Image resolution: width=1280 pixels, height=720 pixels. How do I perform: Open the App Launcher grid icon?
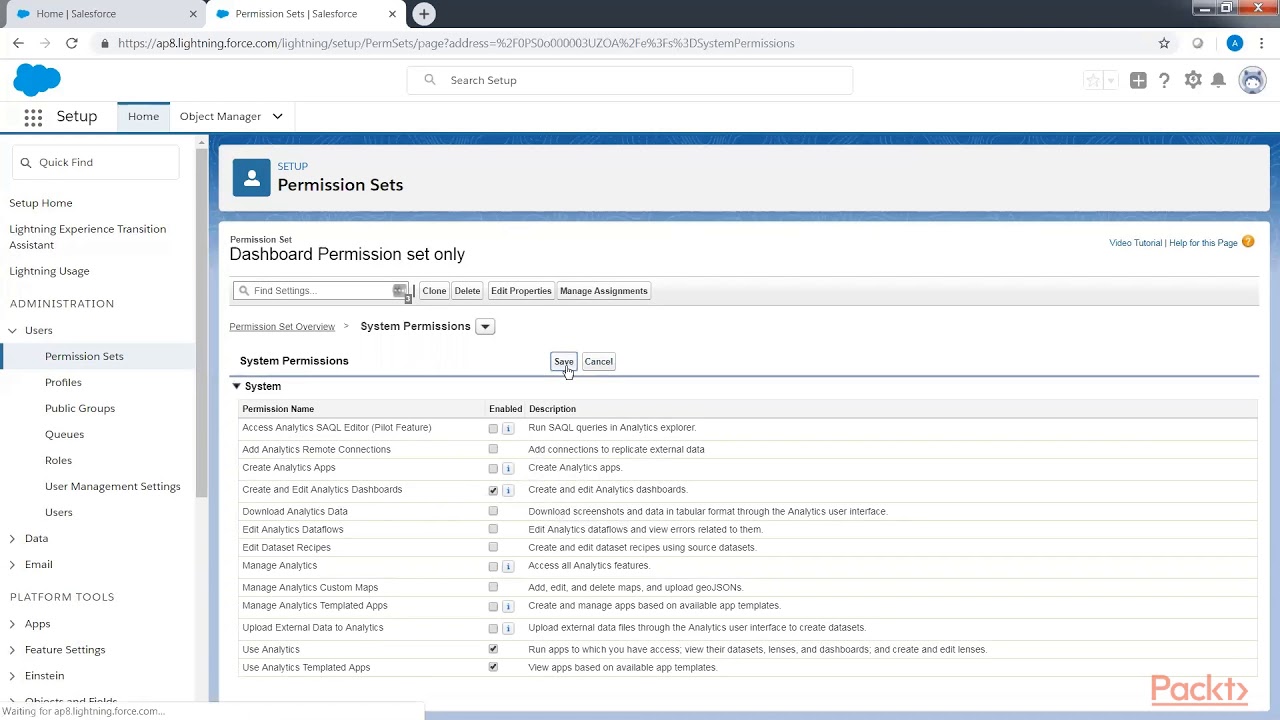coord(33,117)
